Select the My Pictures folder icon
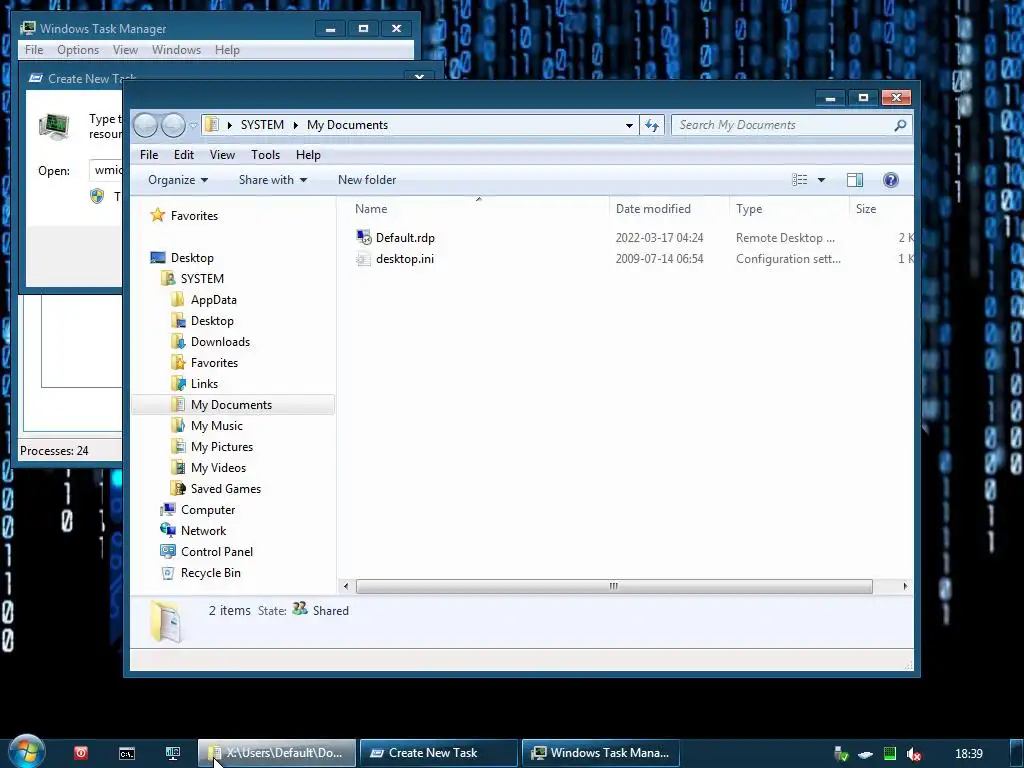The height and width of the screenshot is (768, 1024). pyautogui.click(x=178, y=447)
